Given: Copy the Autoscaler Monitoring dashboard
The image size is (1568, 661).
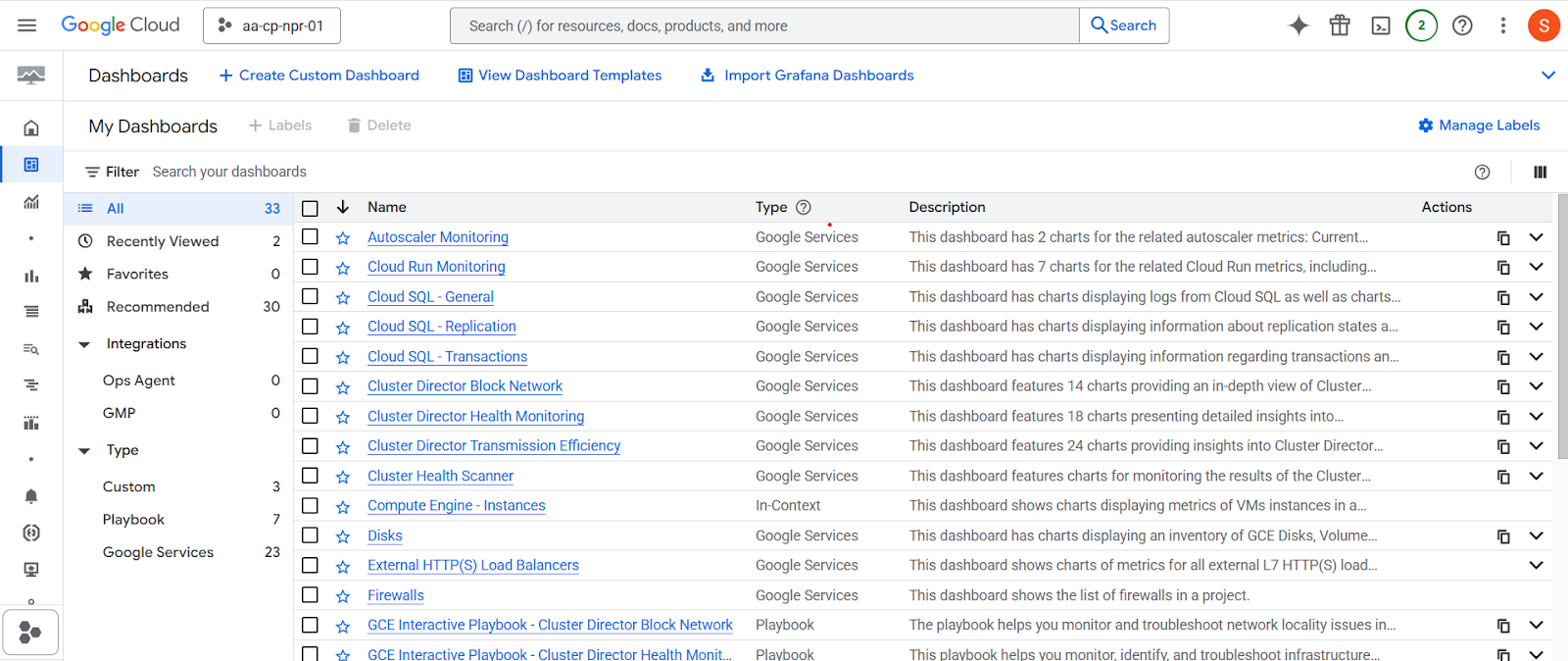Looking at the screenshot, I should [x=1503, y=238].
